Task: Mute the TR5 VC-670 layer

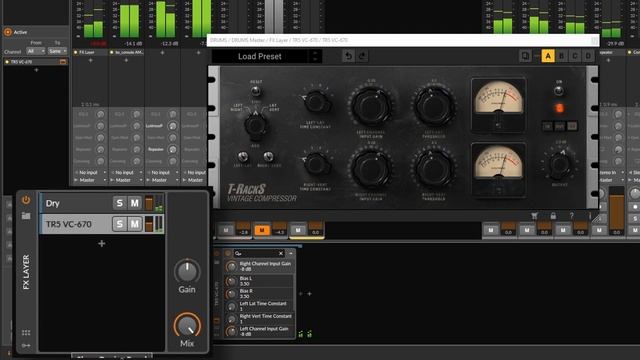Action: (x=134, y=224)
